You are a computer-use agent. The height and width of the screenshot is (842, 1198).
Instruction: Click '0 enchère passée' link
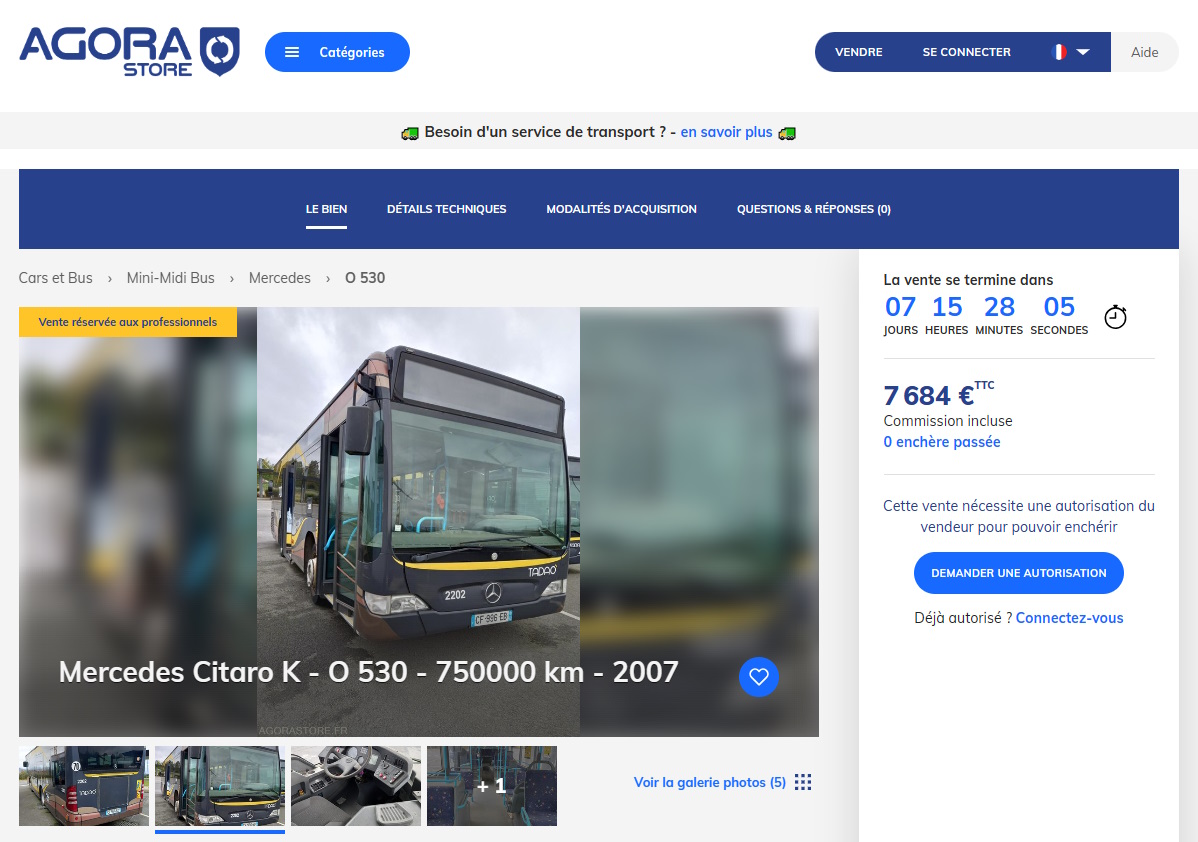click(942, 442)
